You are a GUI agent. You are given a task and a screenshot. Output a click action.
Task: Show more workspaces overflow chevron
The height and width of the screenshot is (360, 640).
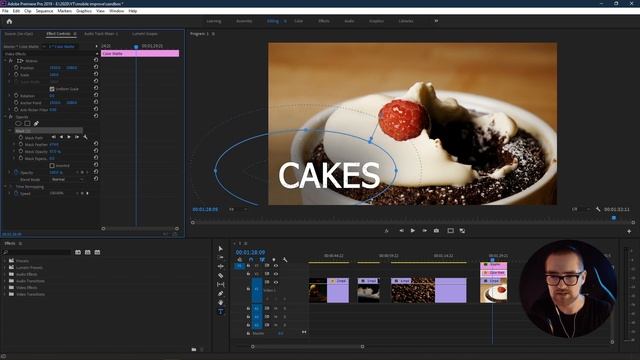pos(436,21)
